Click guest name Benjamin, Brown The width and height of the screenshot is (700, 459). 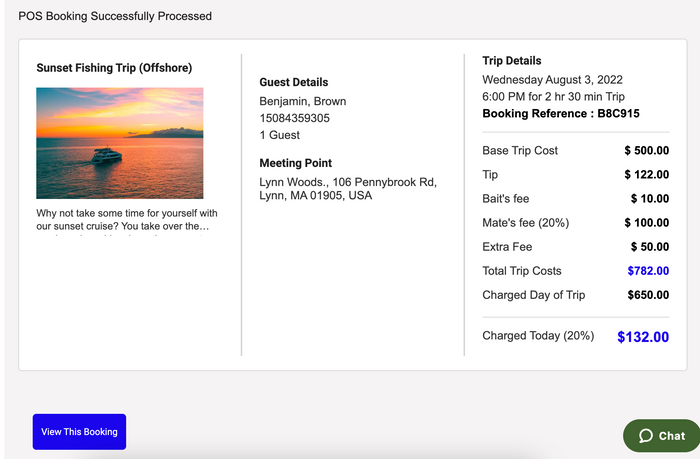300,101
